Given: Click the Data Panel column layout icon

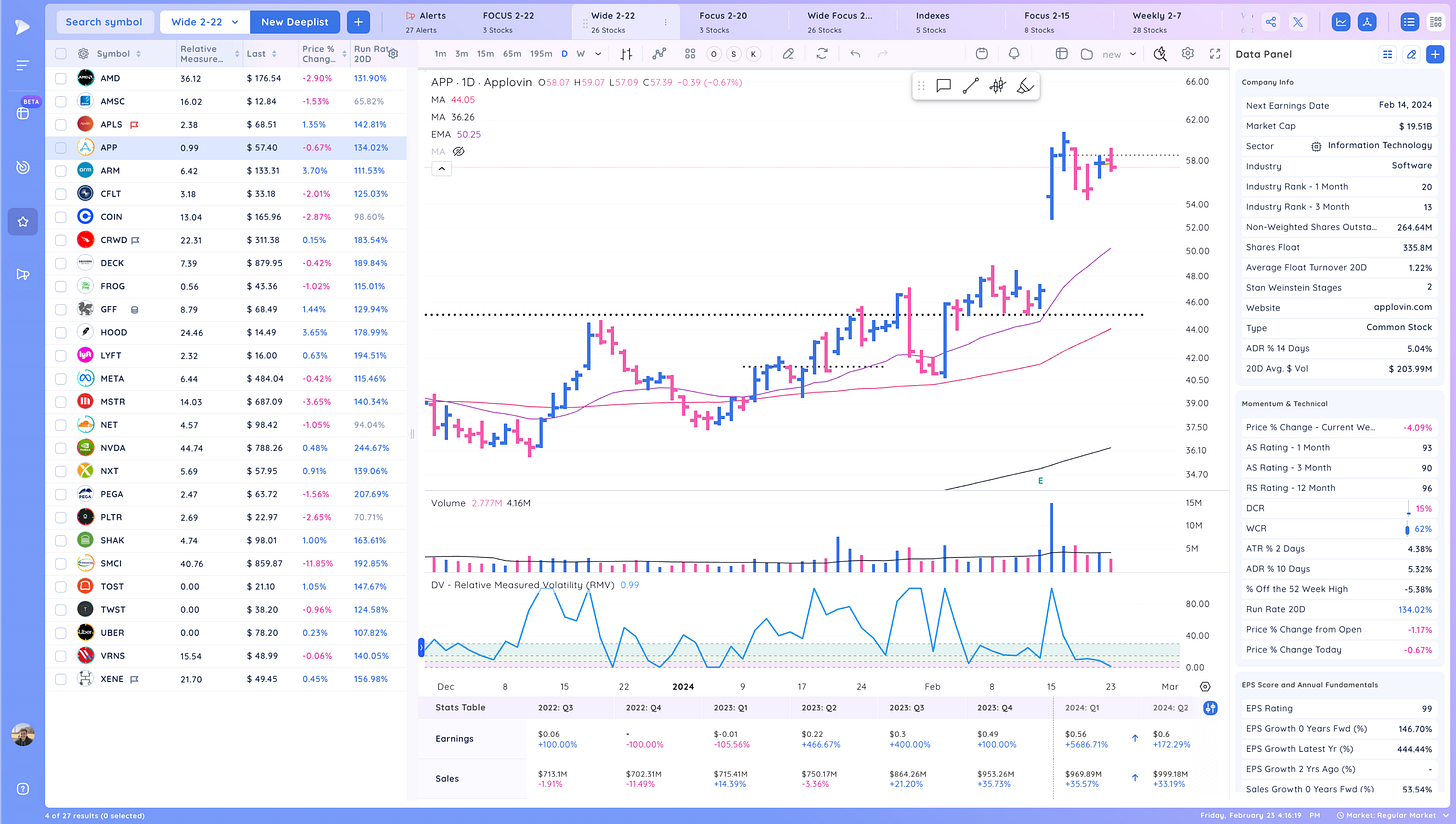Looking at the screenshot, I should click(x=1387, y=54).
